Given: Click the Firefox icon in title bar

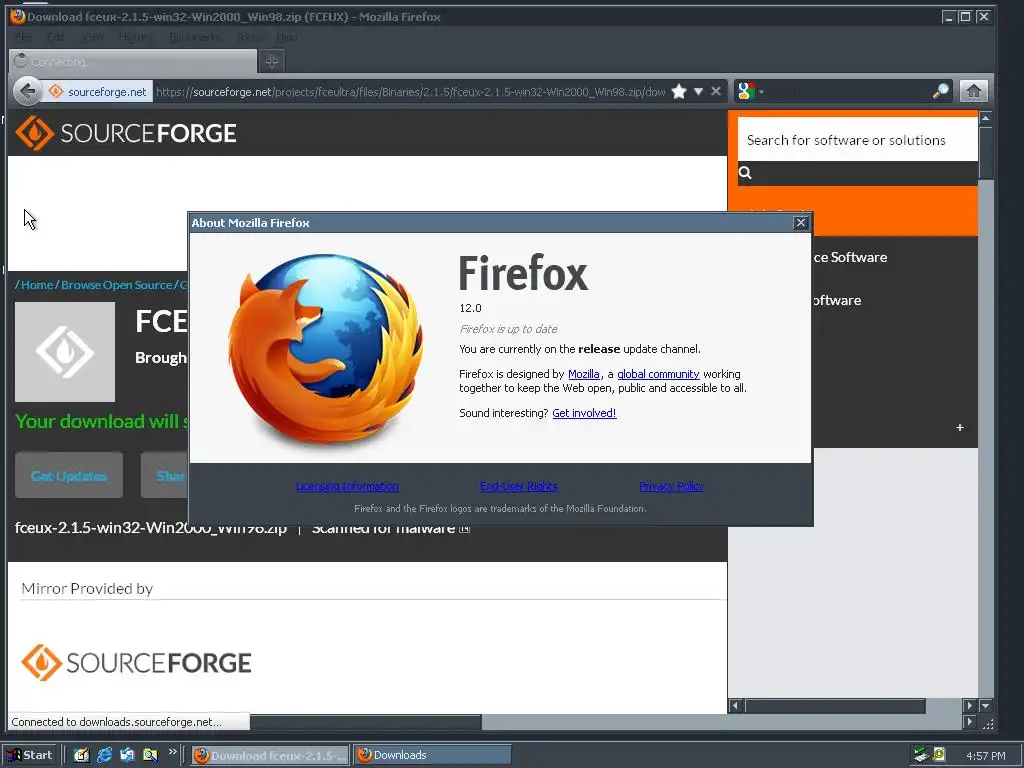Looking at the screenshot, I should tap(18, 16).
